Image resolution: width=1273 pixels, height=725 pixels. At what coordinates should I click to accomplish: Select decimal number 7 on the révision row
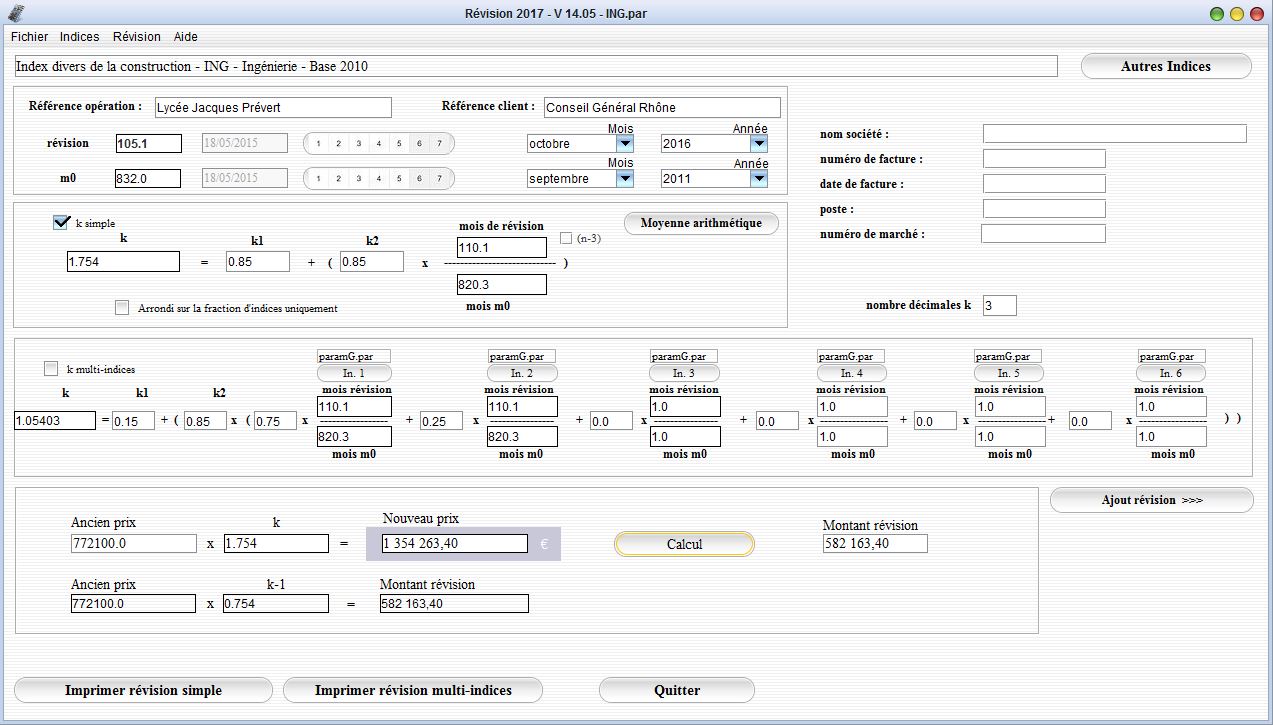click(x=439, y=144)
